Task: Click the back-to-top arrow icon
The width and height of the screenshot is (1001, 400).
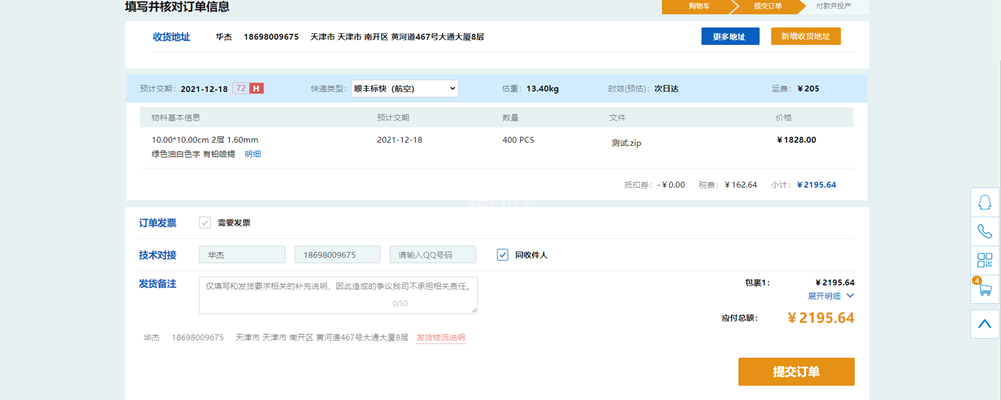Action: pyautogui.click(x=984, y=323)
